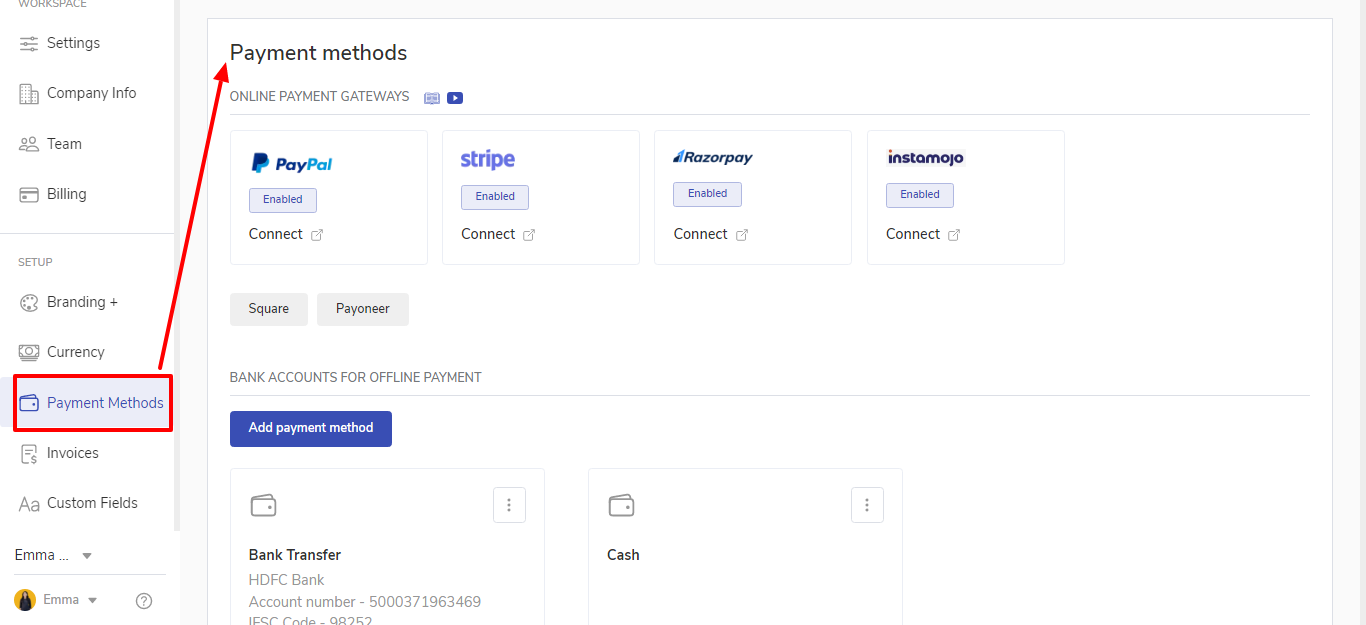1366x625 pixels.
Task: Click the Instamojo logo
Action: [926, 157]
